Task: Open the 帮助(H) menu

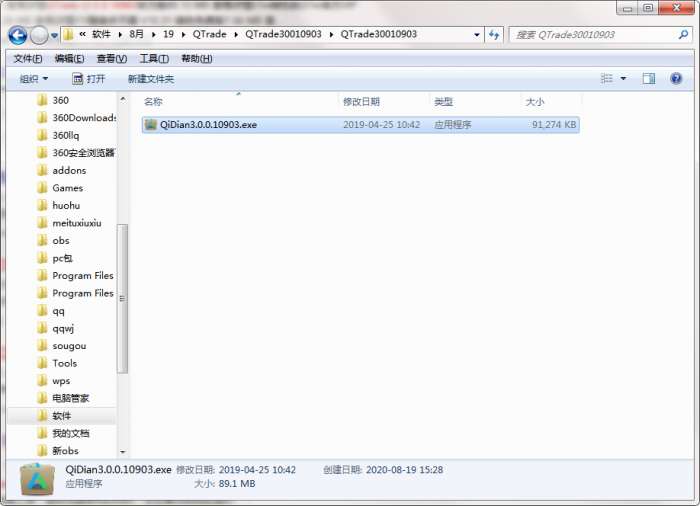Action: [x=196, y=59]
